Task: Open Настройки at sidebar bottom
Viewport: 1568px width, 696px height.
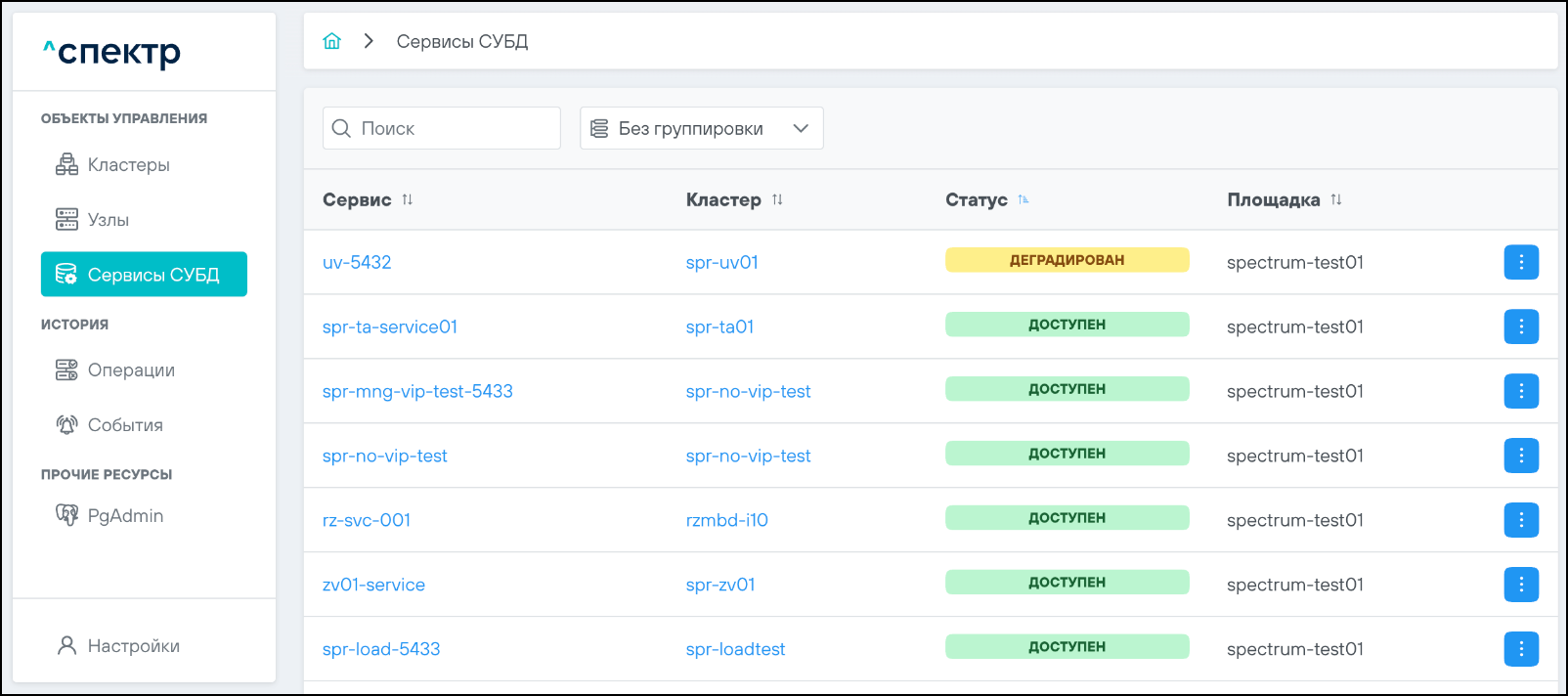Action: coord(133,646)
